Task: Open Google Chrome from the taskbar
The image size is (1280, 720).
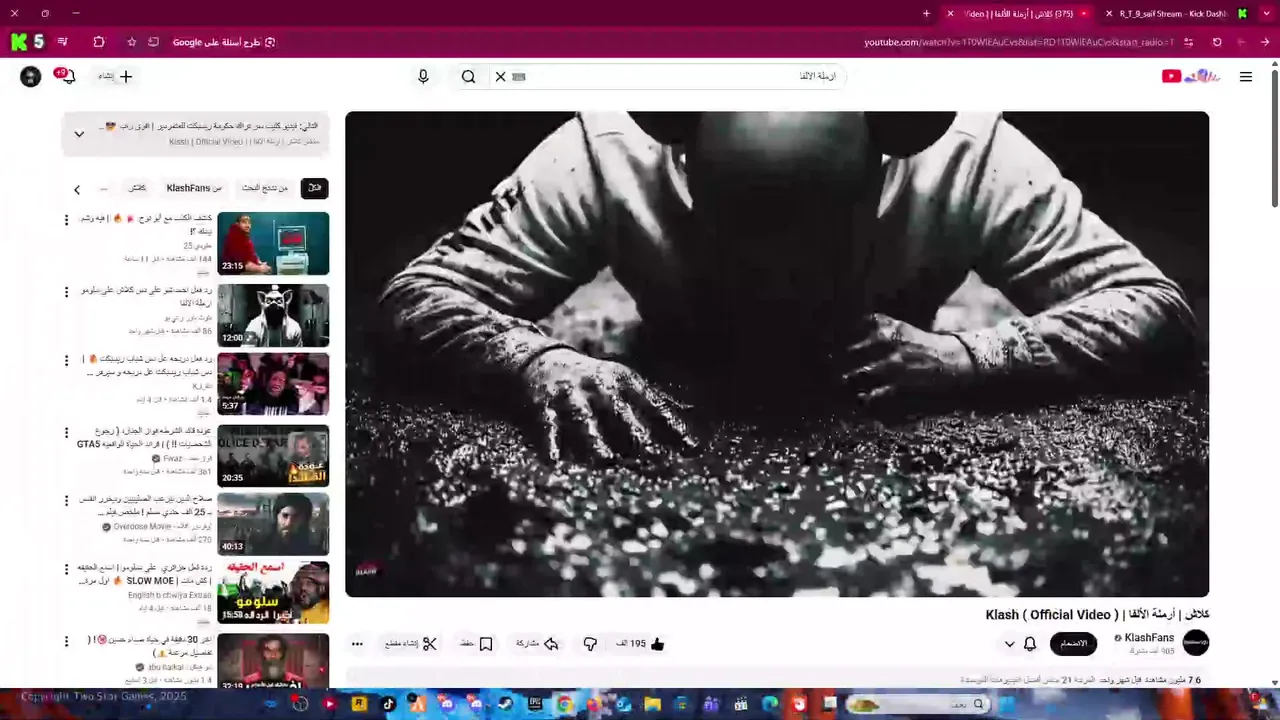Action: [565, 704]
